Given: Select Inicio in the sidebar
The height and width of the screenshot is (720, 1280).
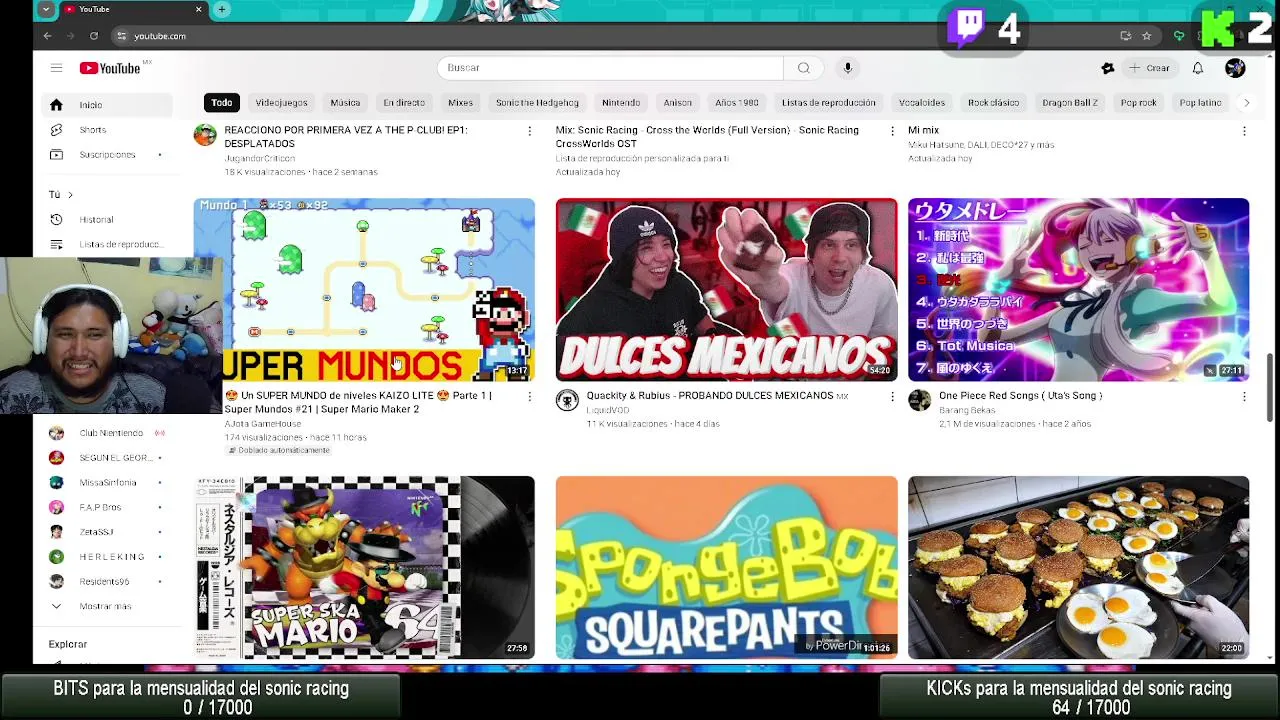Looking at the screenshot, I should tap(108, 105).
